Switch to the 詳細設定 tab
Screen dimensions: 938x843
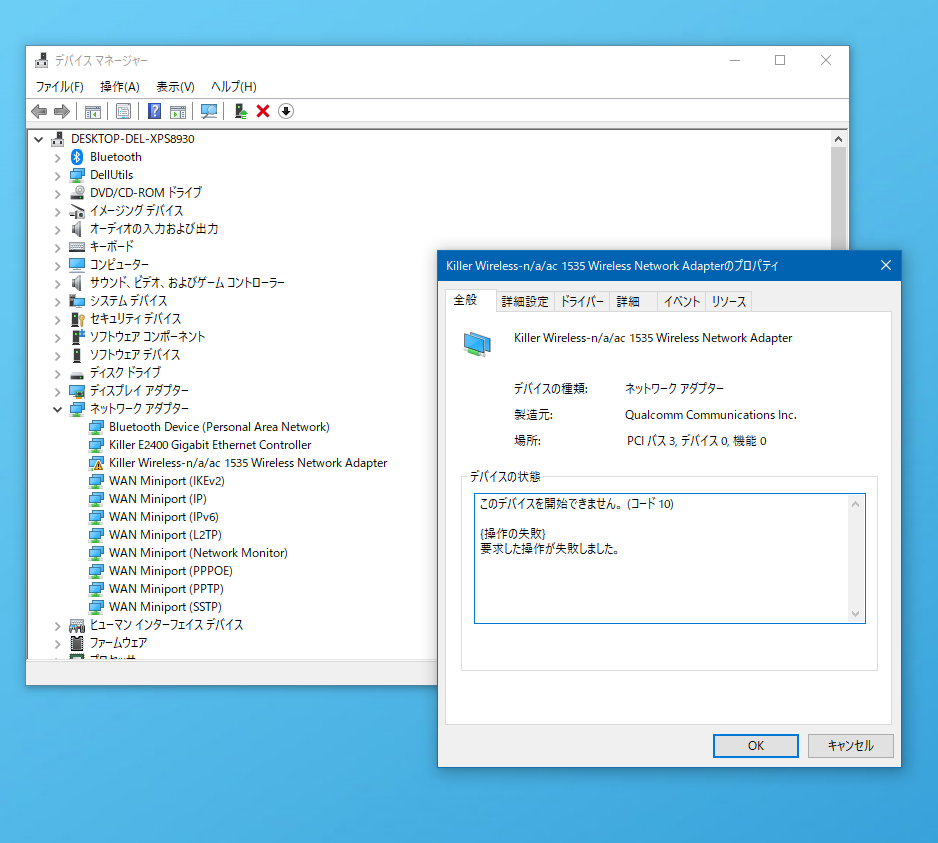525,302
